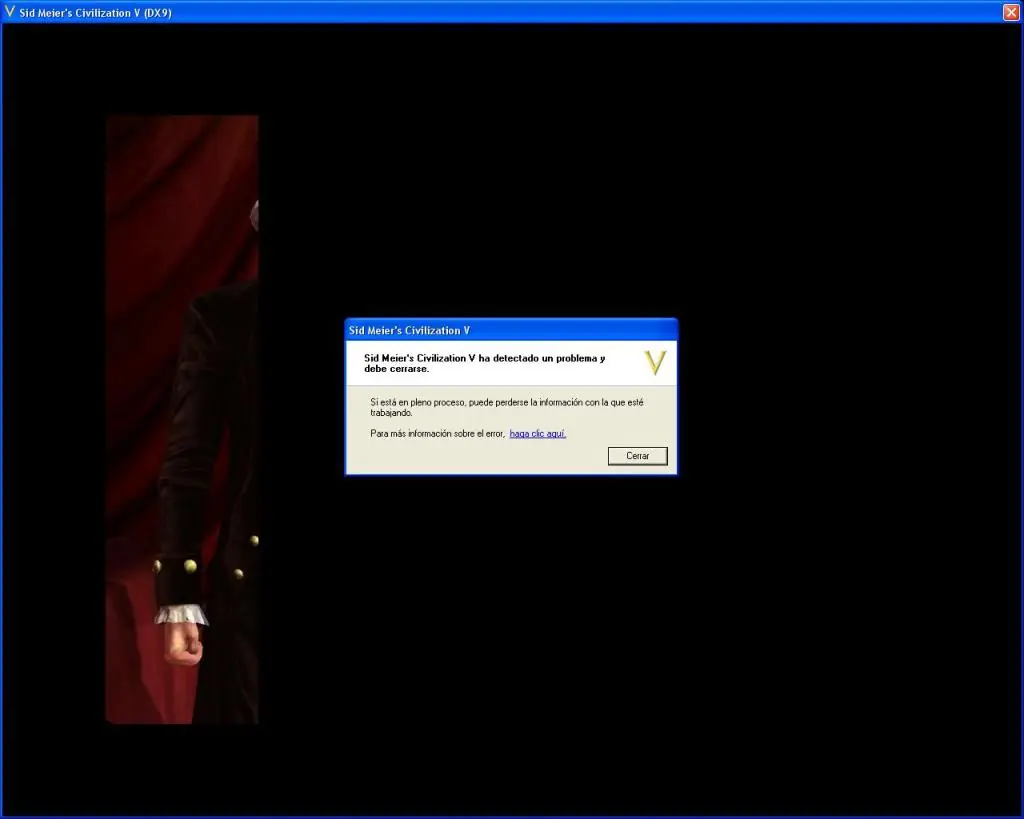Click the bold 'ha detectado un problema' message
The image size is (1024, 819).
coord(485,363)
